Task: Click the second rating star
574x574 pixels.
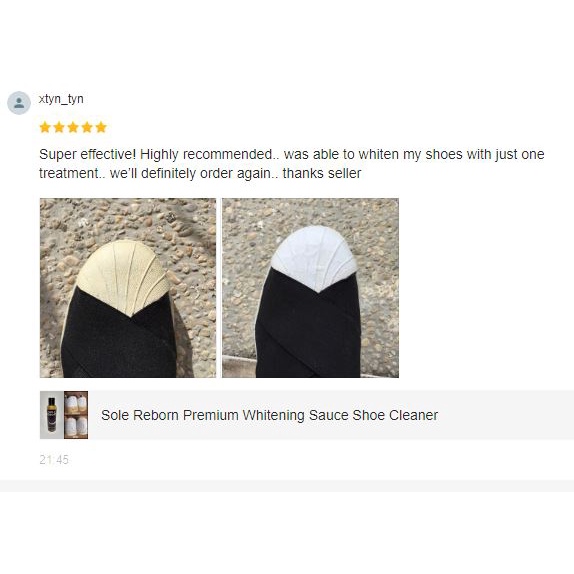Action: (59, 127)
